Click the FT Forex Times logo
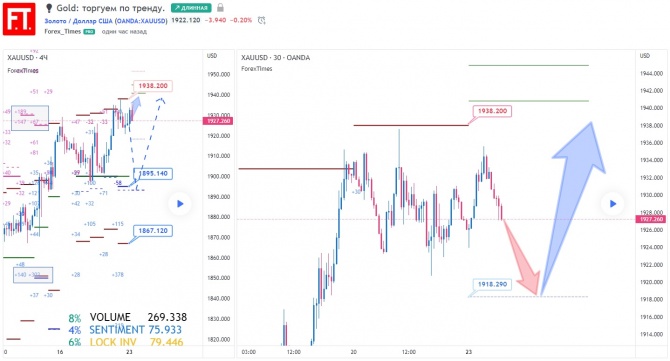The image size is (670, 361). coord(19,19)
